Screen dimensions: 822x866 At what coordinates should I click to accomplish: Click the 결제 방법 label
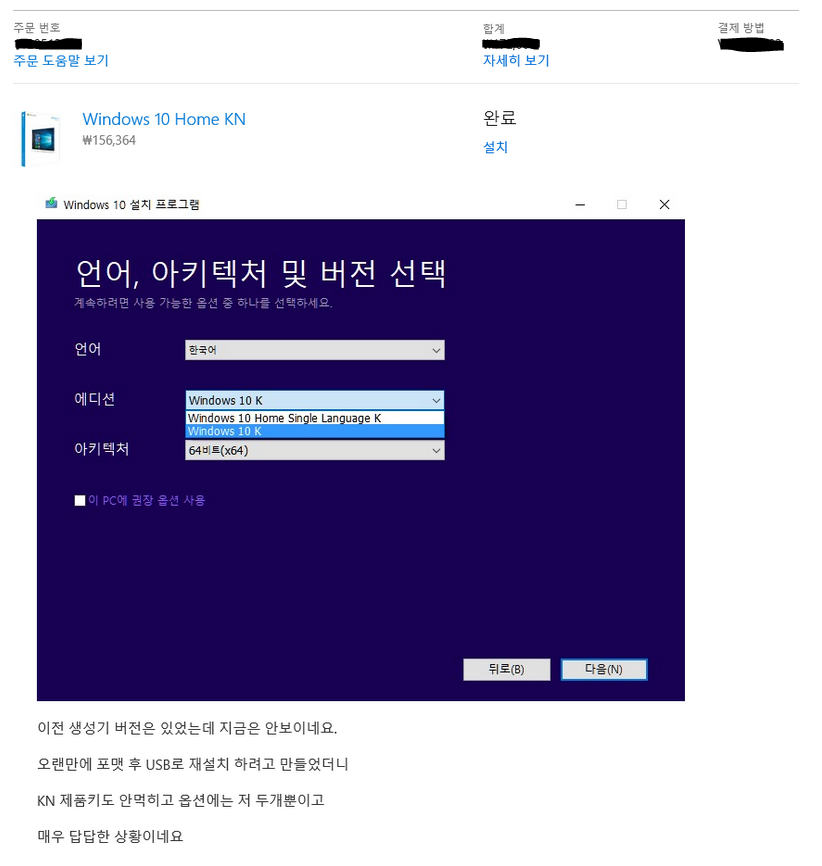[x=741, y=28]
